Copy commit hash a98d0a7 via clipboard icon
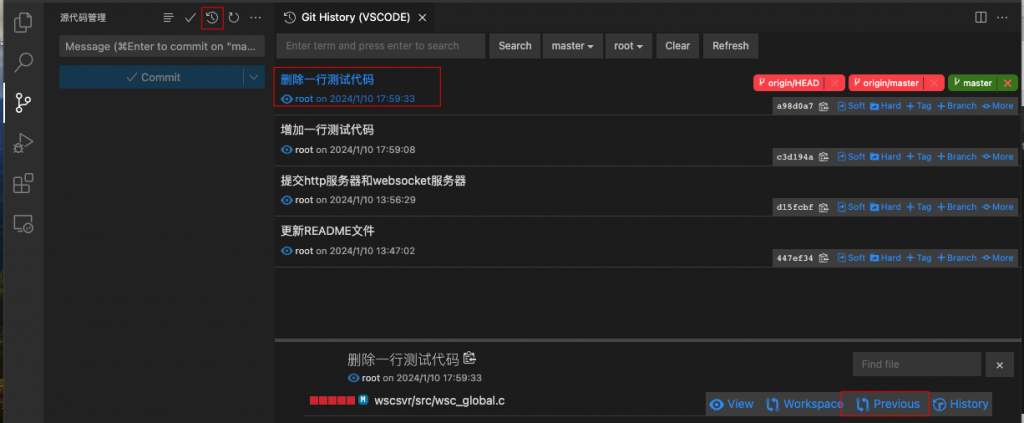This screenshot has width=1024, height=423. pos(824,106)
